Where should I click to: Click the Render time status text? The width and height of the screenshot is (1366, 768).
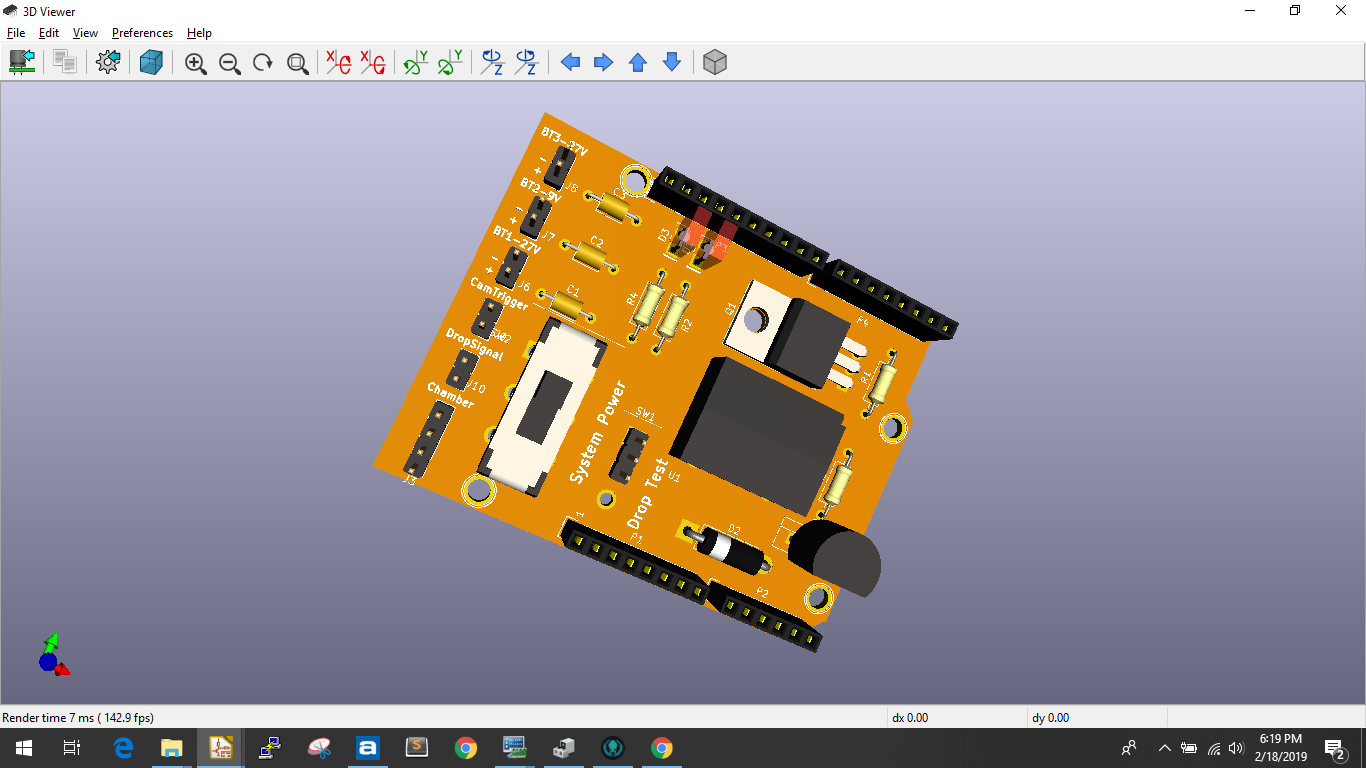78,717
